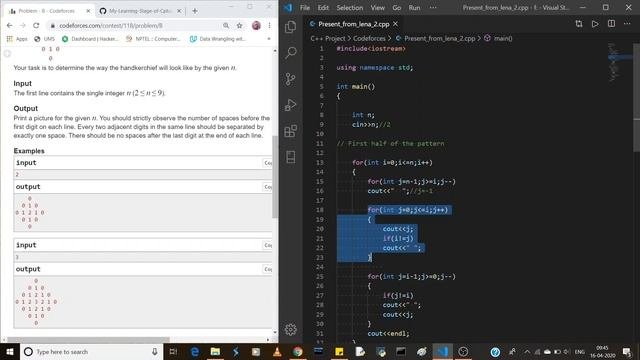Open the Extensions view

[291, 131]
